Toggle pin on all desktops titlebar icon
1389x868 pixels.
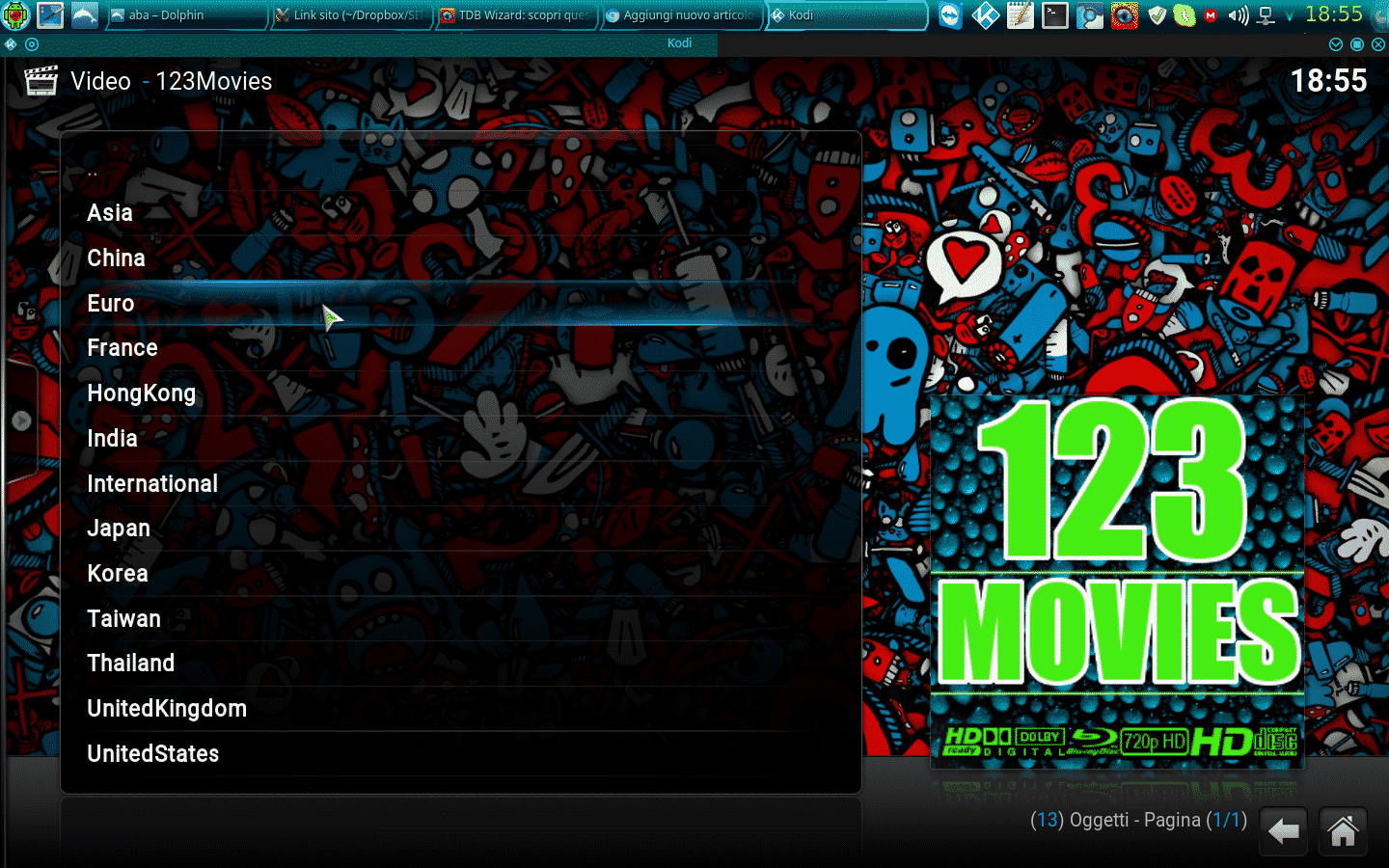32,44
